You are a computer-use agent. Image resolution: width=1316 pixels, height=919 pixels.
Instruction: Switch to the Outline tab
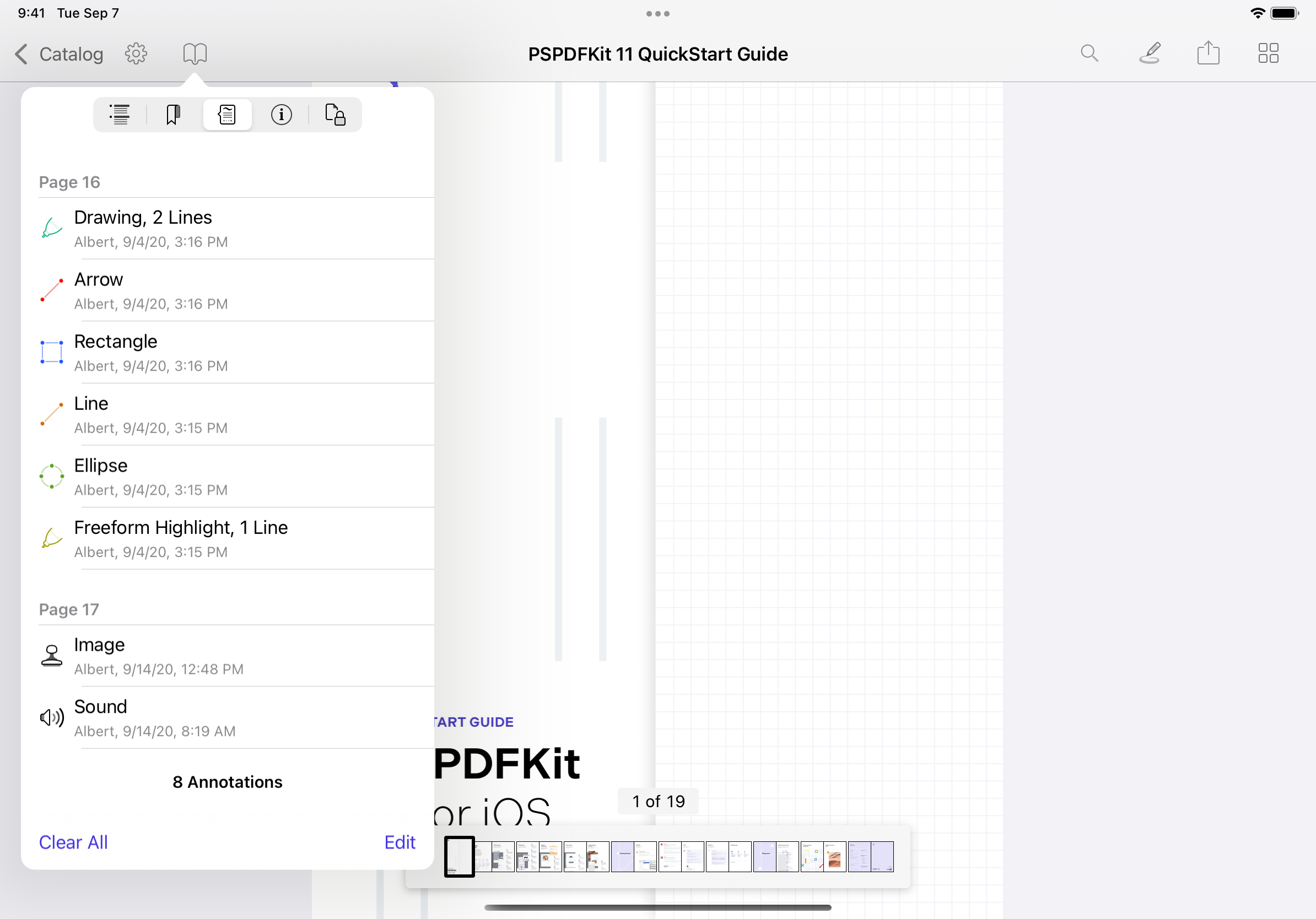coord(119,114)
